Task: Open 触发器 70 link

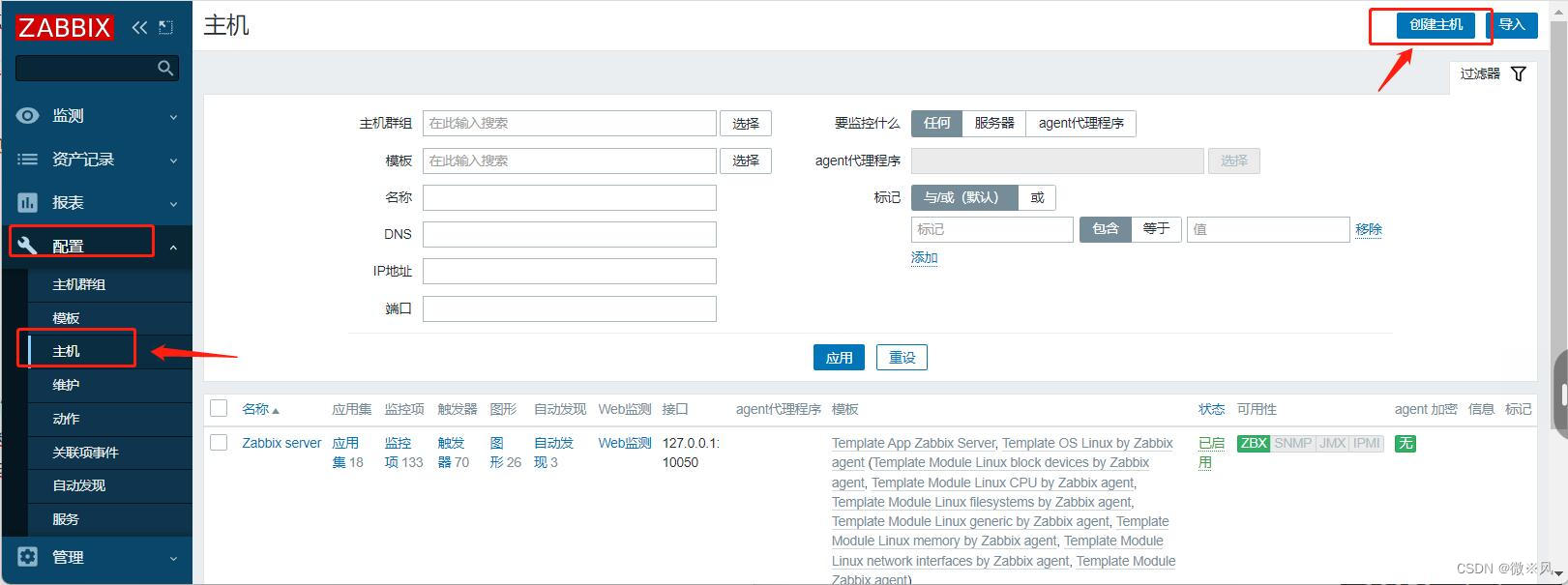Action: click(x=453, y=453)
